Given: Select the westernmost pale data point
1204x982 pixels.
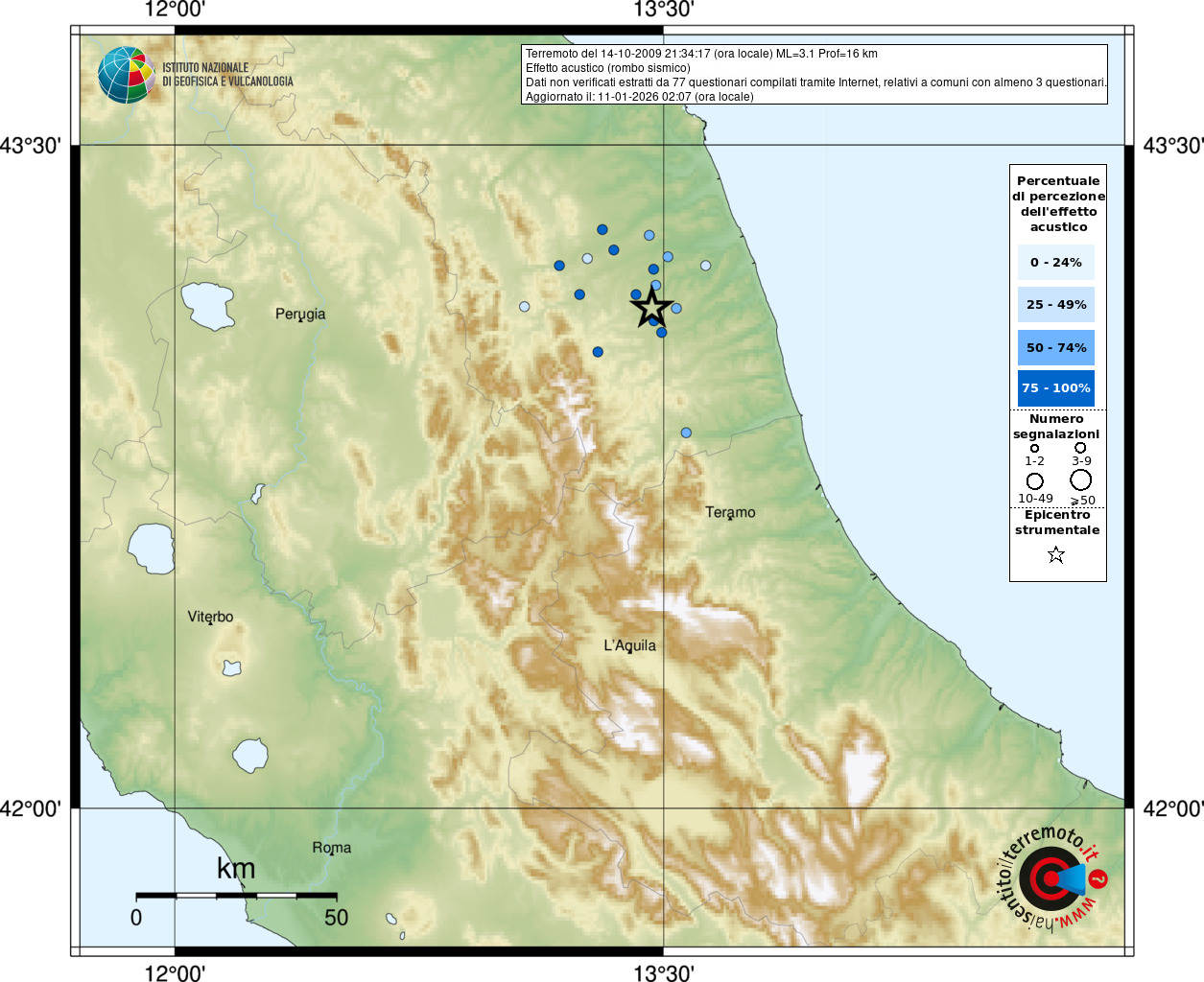Looking at the screenshot, I should 524,307.
